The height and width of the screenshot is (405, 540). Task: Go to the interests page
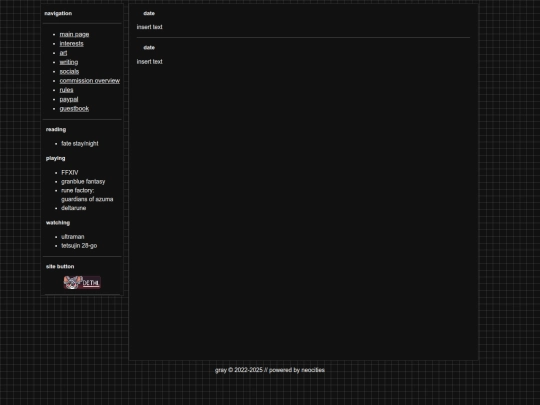(x=71, y=44)
